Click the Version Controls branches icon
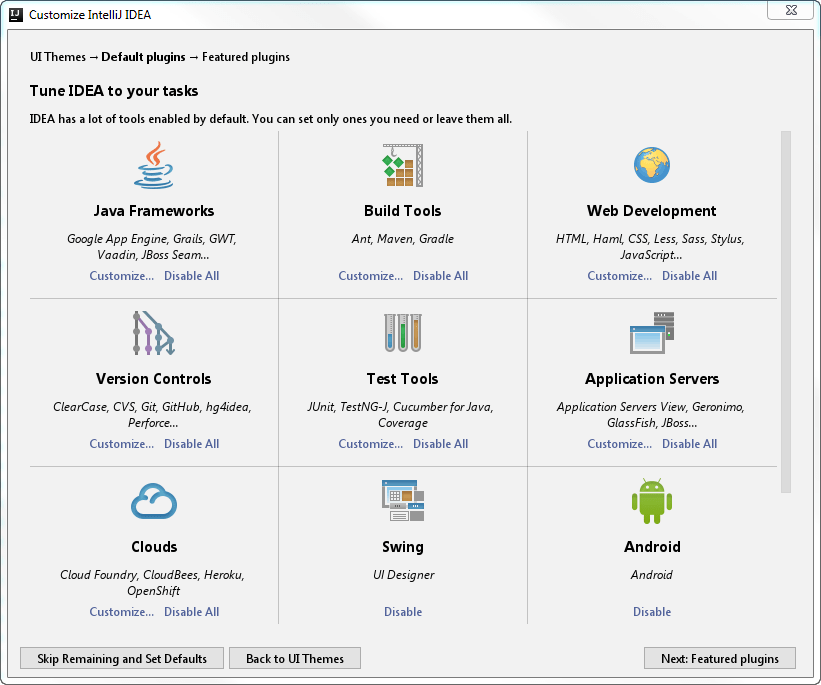 [153, 333]
